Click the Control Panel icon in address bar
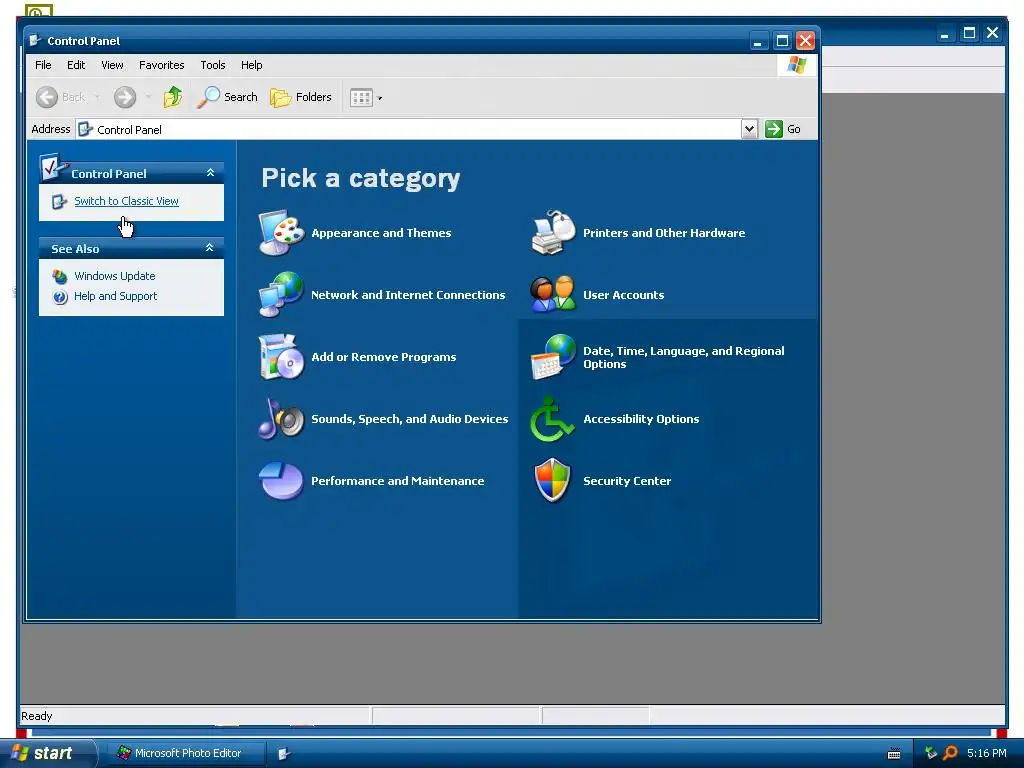 (x=85, y=129)
